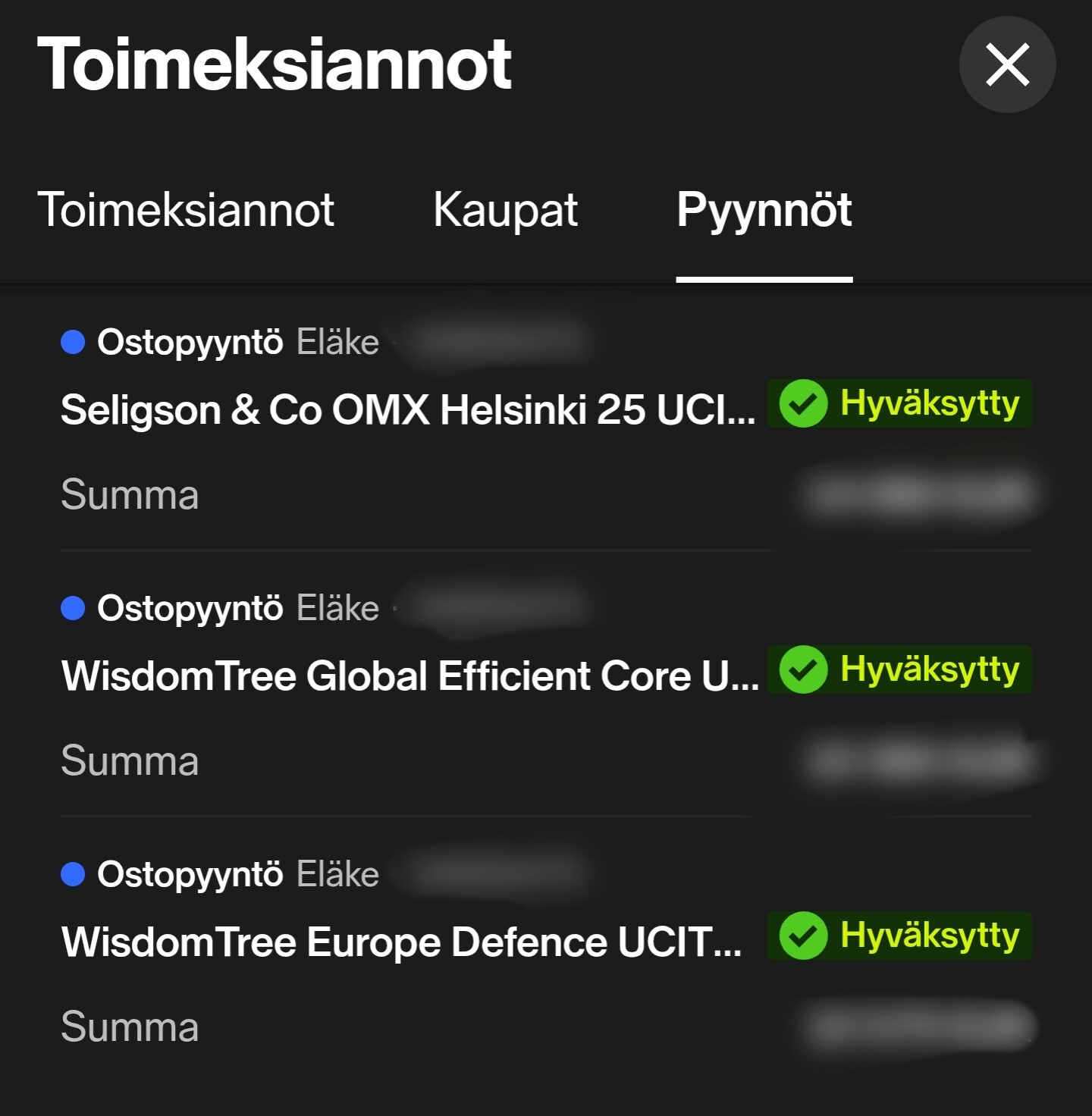Image resolution: width=1092 pixels, height=1116 pixels.
Task: Open WisdomTree Europe Defence UCITS request
Action: pos(402,942)
